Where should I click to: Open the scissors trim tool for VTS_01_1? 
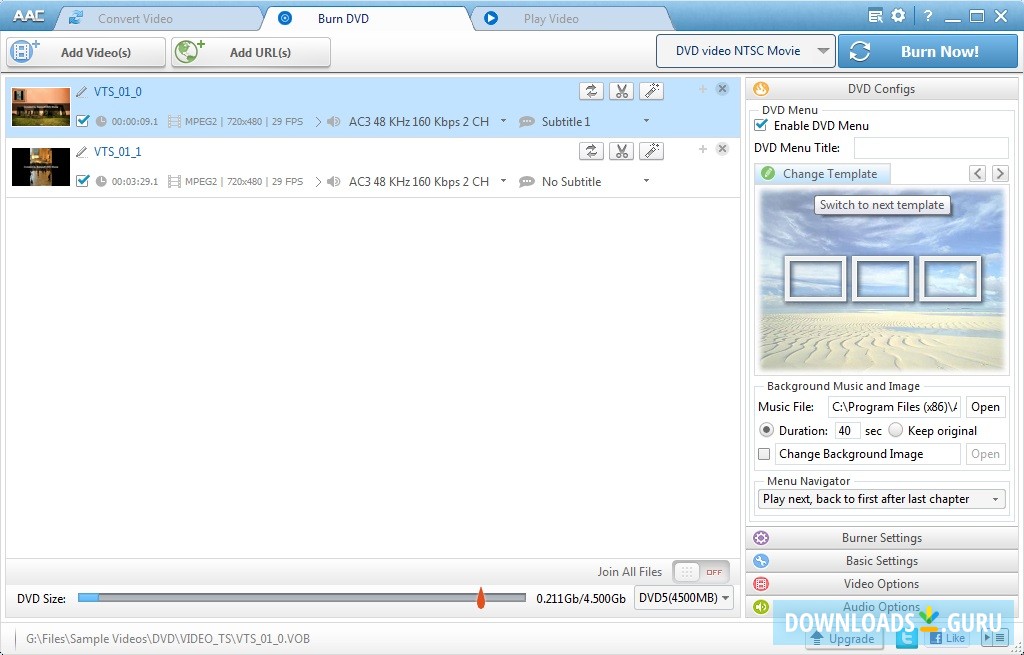621,152
